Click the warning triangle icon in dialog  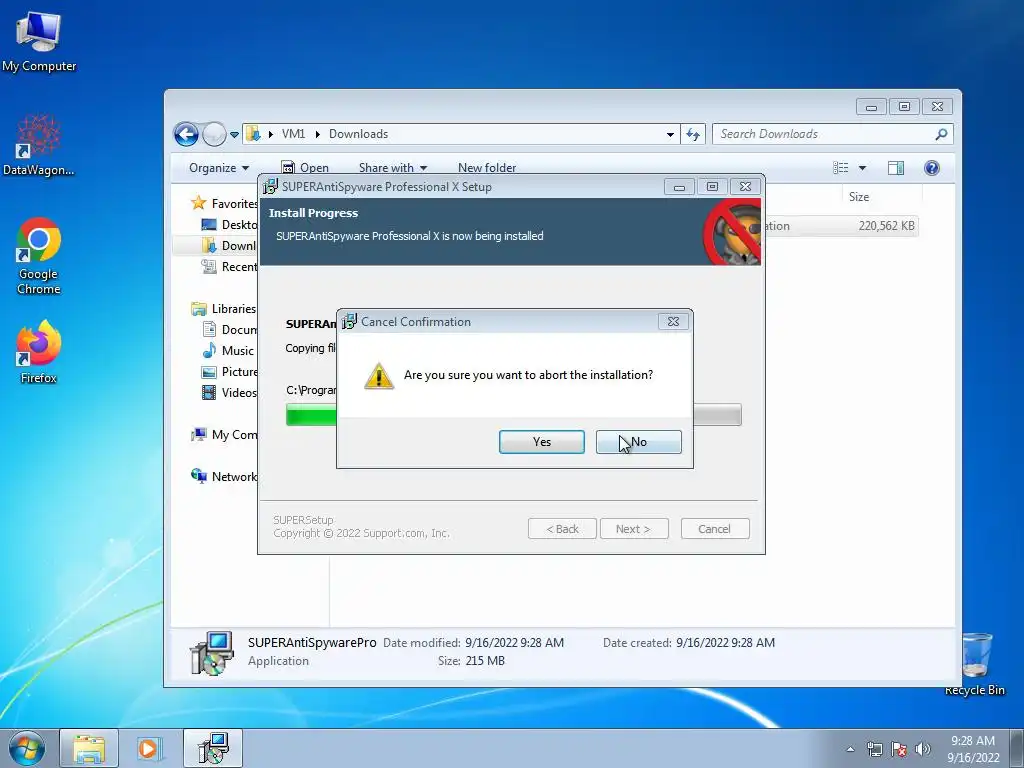(379, 376)
